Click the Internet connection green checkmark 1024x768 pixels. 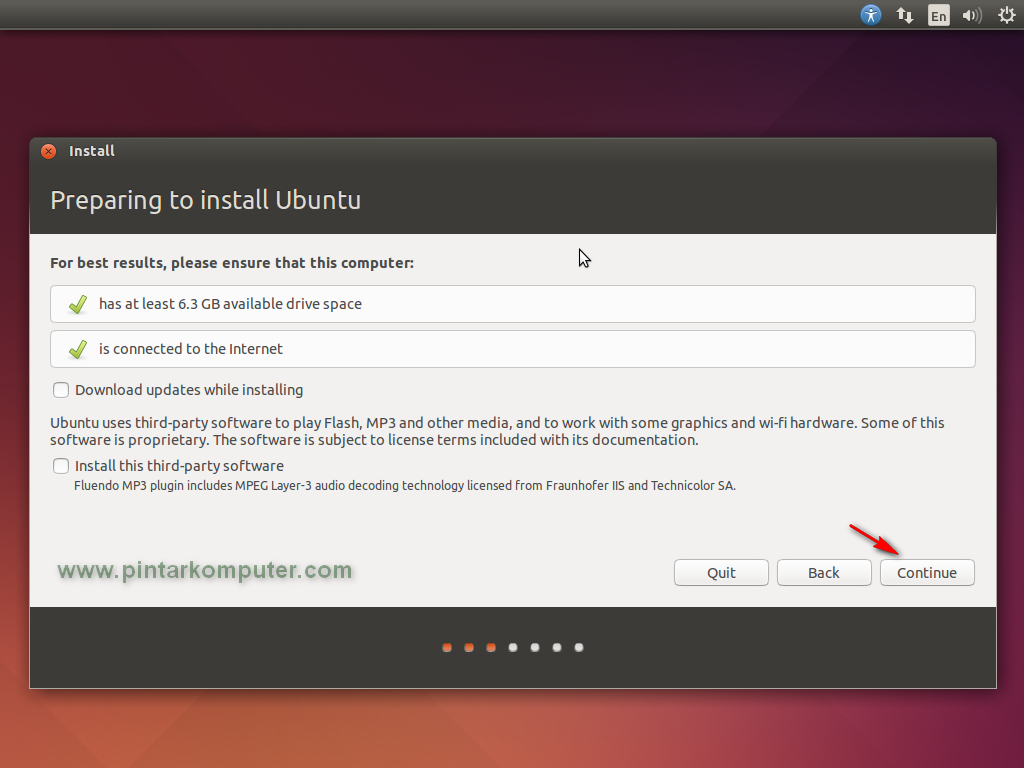pos(78,349)
